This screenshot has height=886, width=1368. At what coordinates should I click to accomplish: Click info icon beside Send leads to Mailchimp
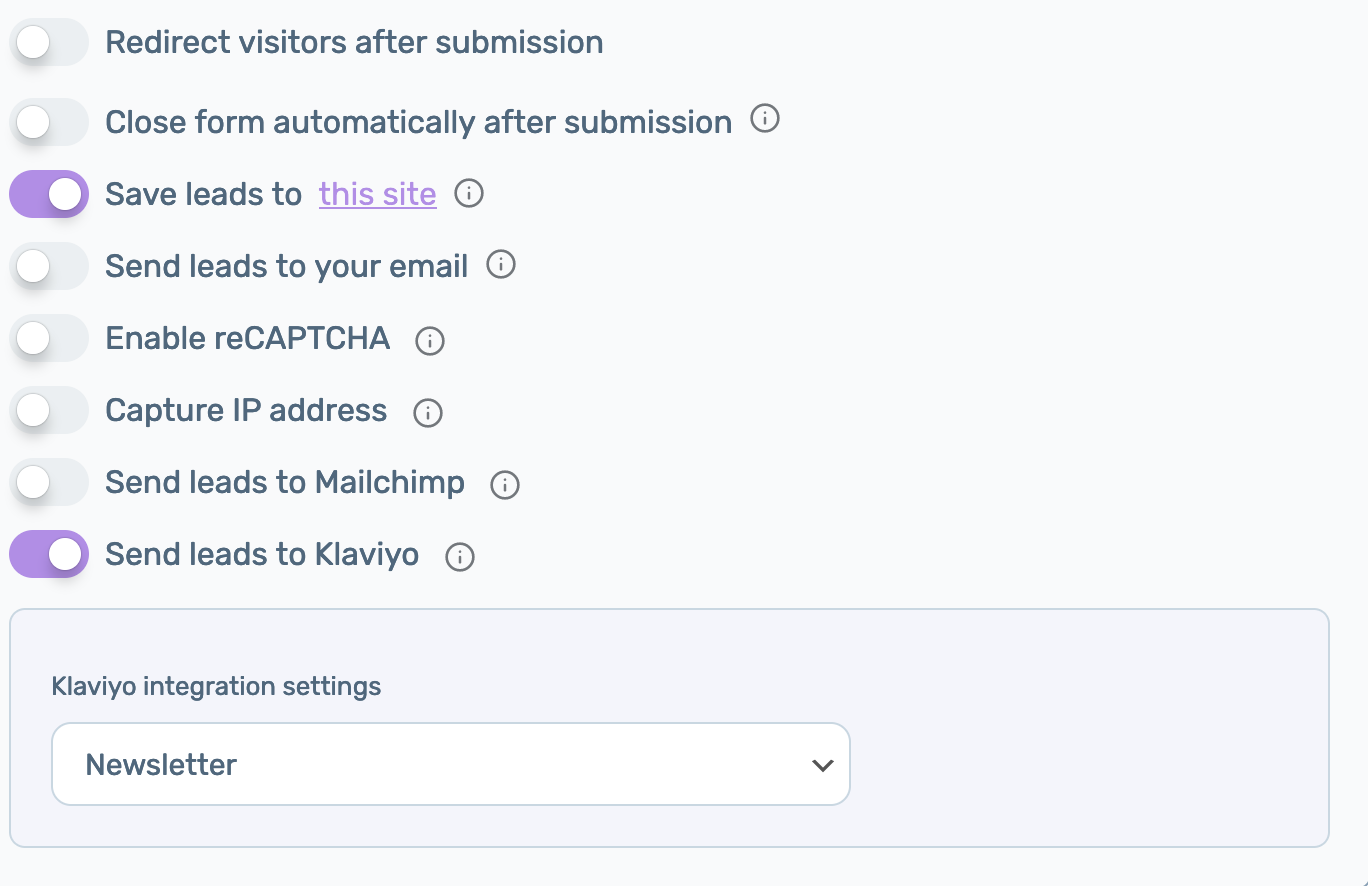point(505,485)
